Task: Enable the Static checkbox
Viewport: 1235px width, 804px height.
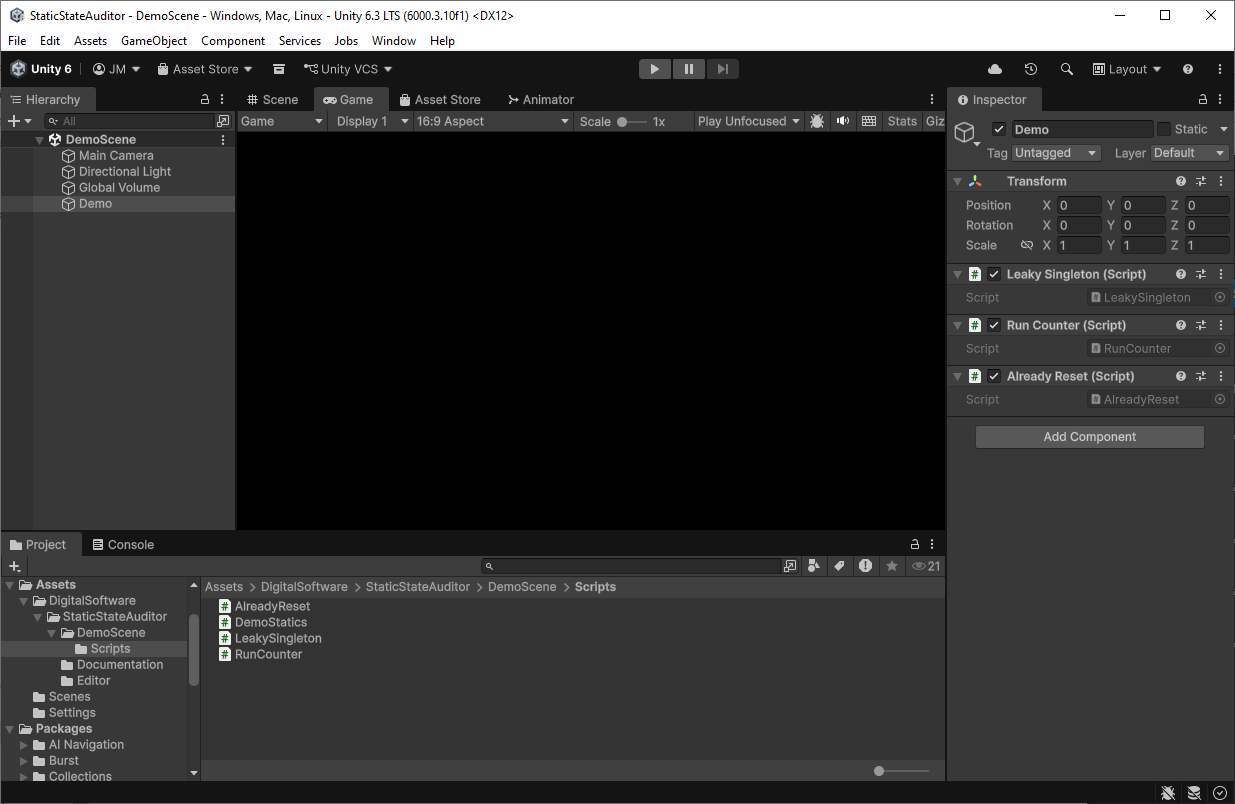Action: click(1164, 129)
